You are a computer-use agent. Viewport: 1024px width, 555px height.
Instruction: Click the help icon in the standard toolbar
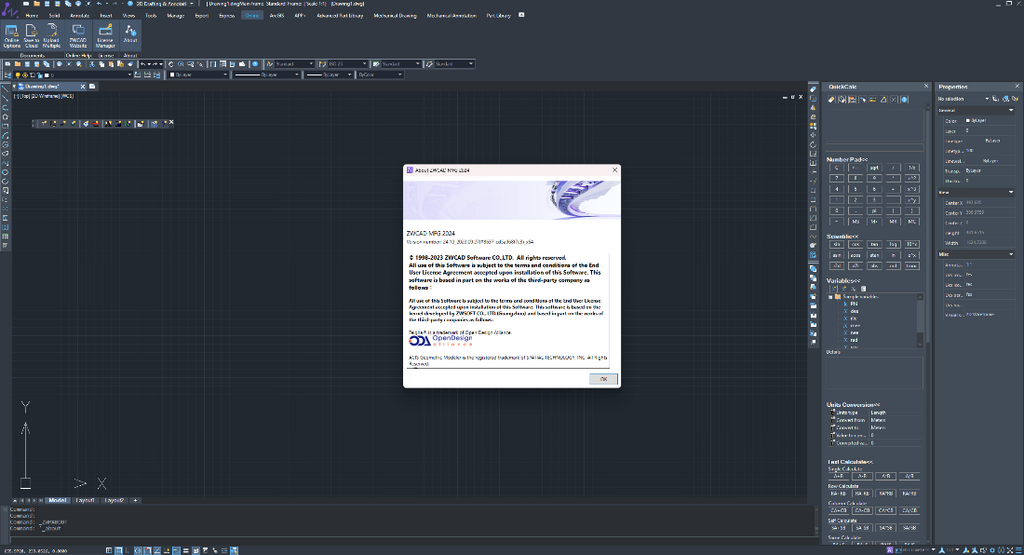(255, 64)
